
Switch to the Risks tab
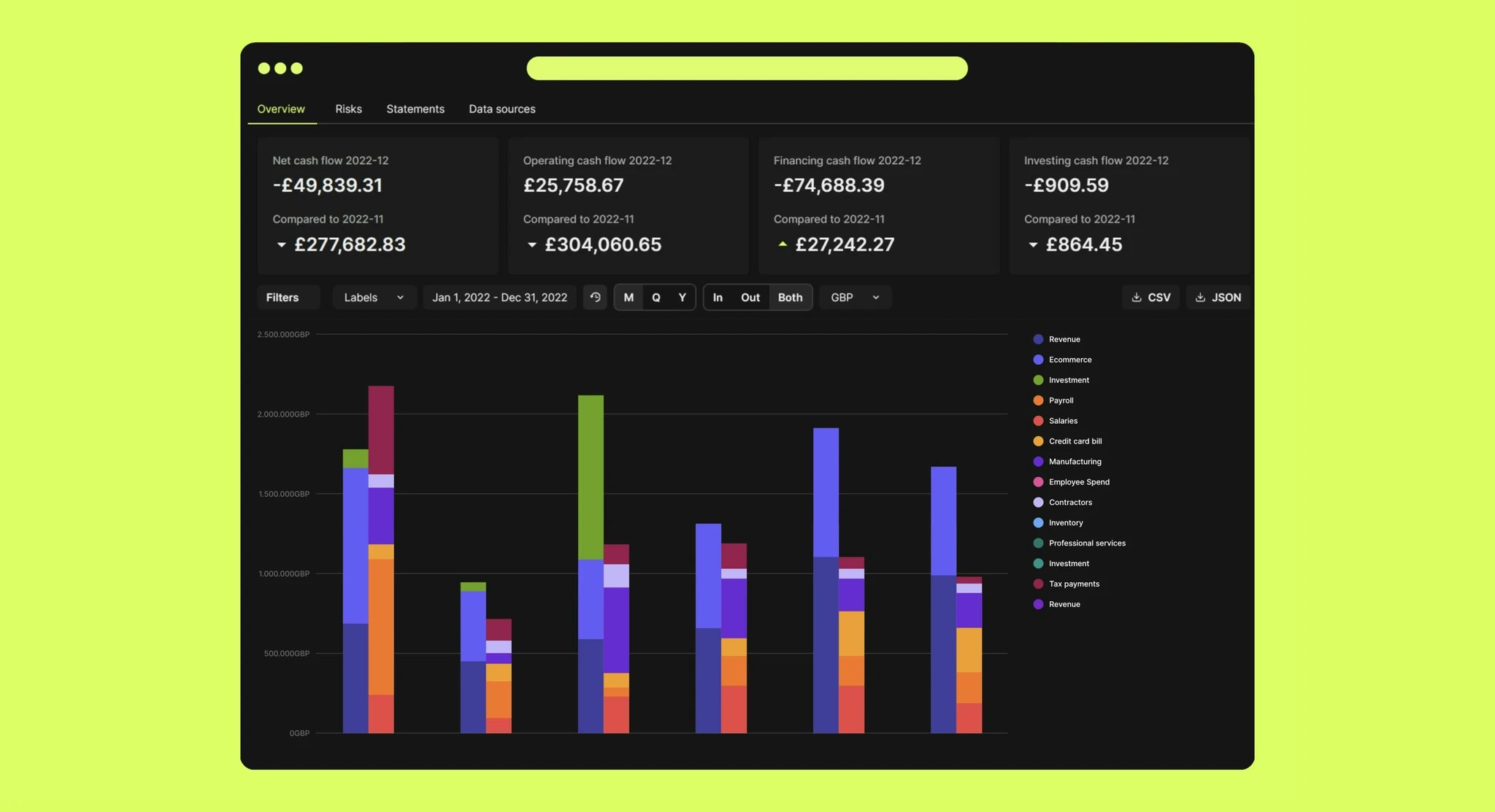click(x=348, y=109)
